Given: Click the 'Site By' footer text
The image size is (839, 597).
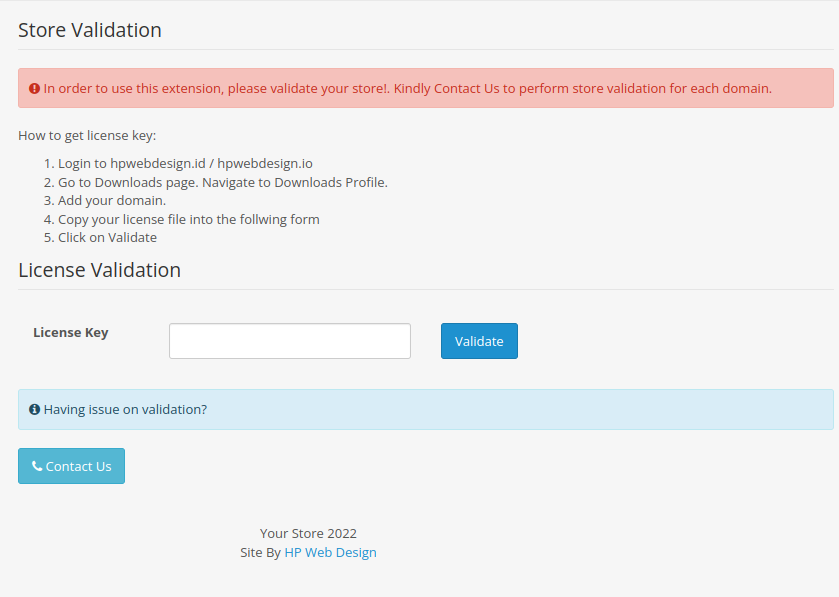Looking at the screenshot, I should coord(260,552).
